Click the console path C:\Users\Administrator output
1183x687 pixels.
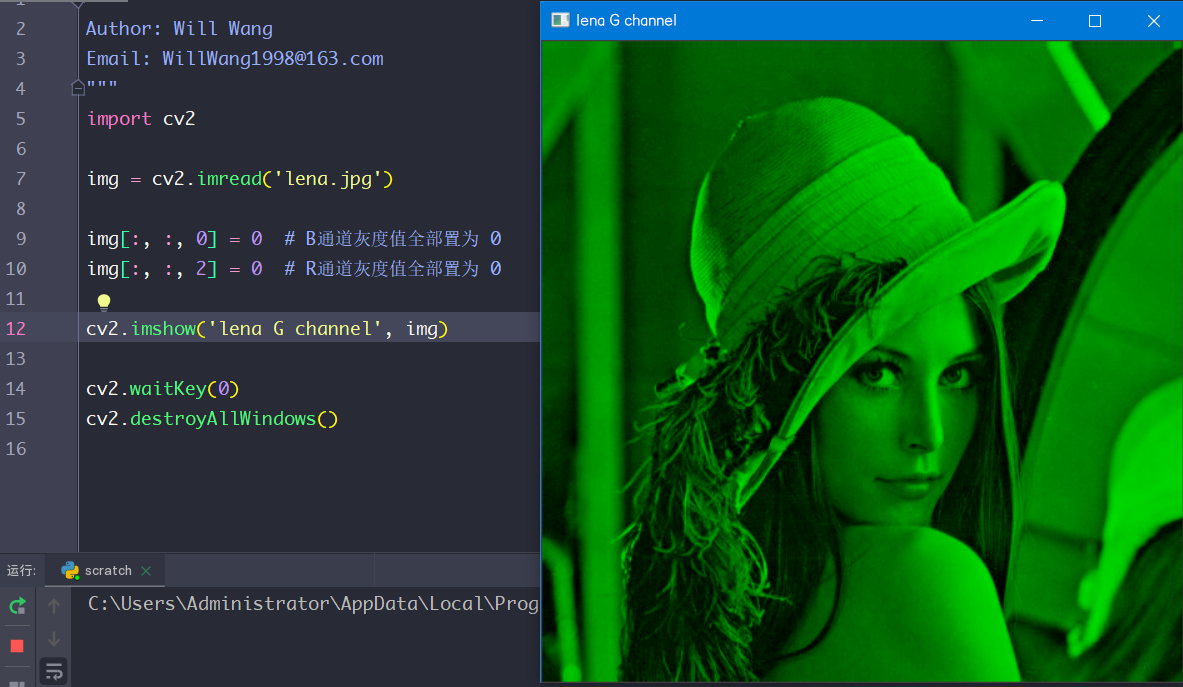[x=313, y=603]
